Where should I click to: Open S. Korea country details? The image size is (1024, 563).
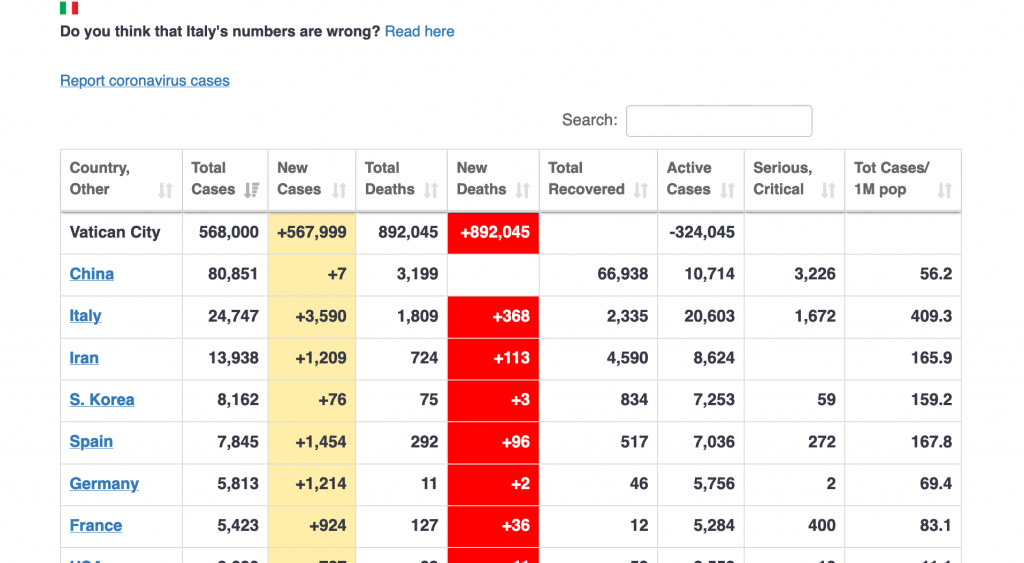point(102,400)
